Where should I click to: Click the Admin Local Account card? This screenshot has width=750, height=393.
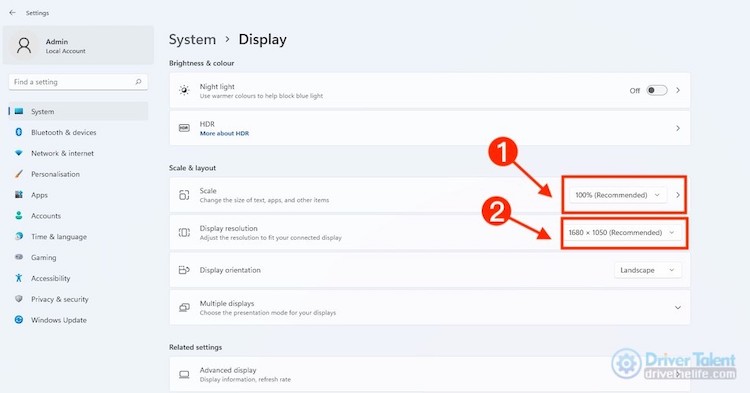pyautogui.click(x=78, y=45)
